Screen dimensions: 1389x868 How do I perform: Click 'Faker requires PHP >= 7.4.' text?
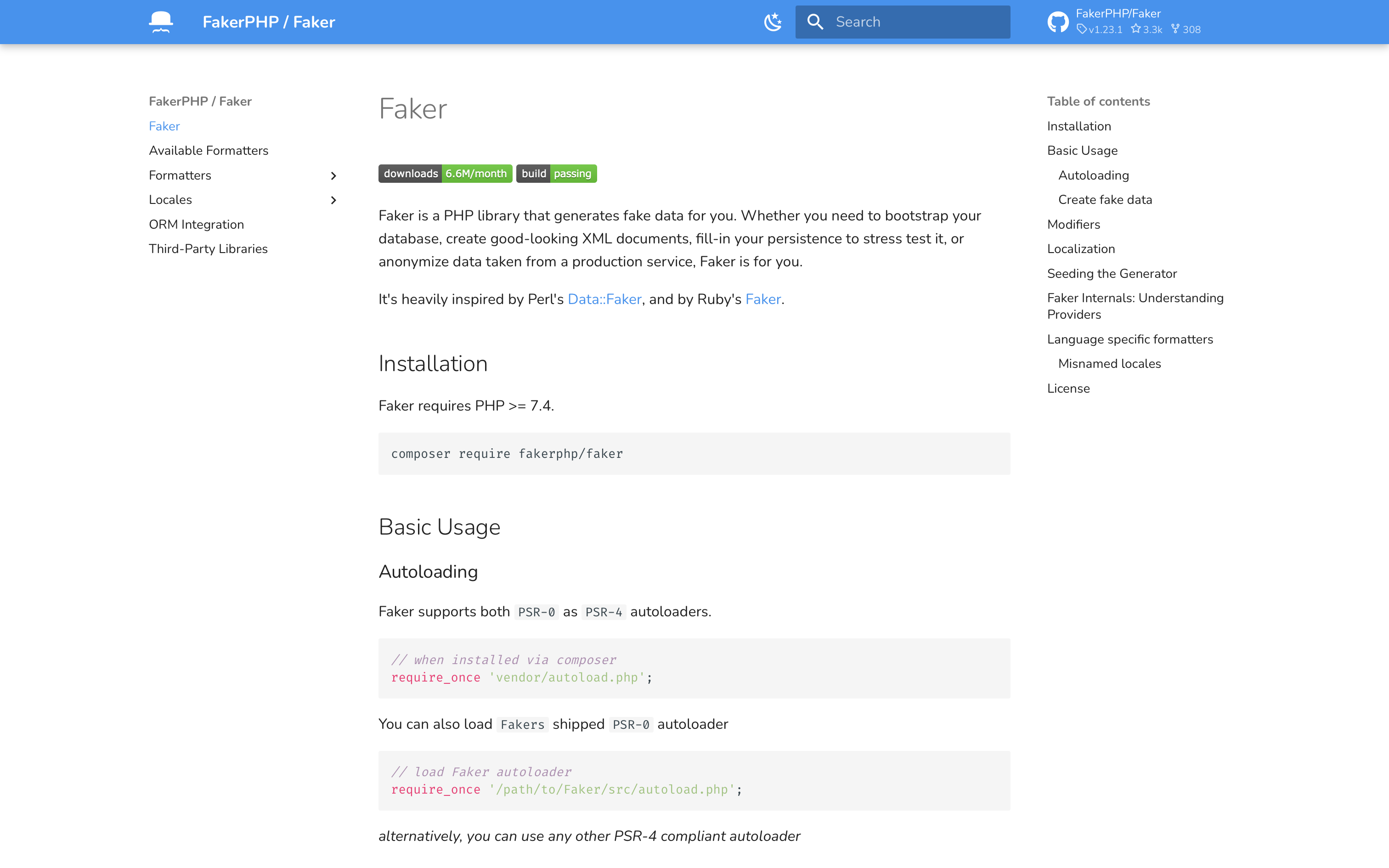click(x=466, y=406)
